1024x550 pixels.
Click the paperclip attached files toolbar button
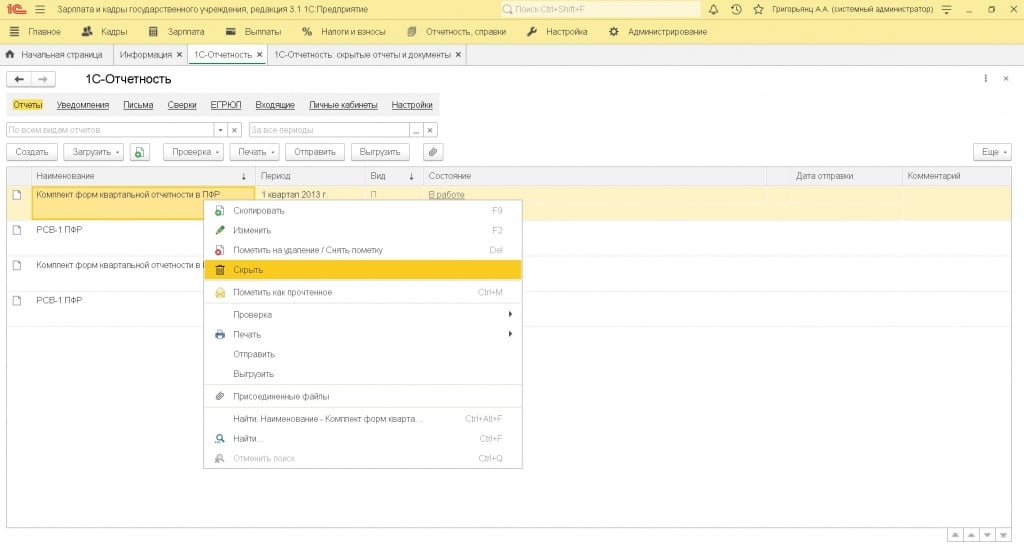pos(433,152)
